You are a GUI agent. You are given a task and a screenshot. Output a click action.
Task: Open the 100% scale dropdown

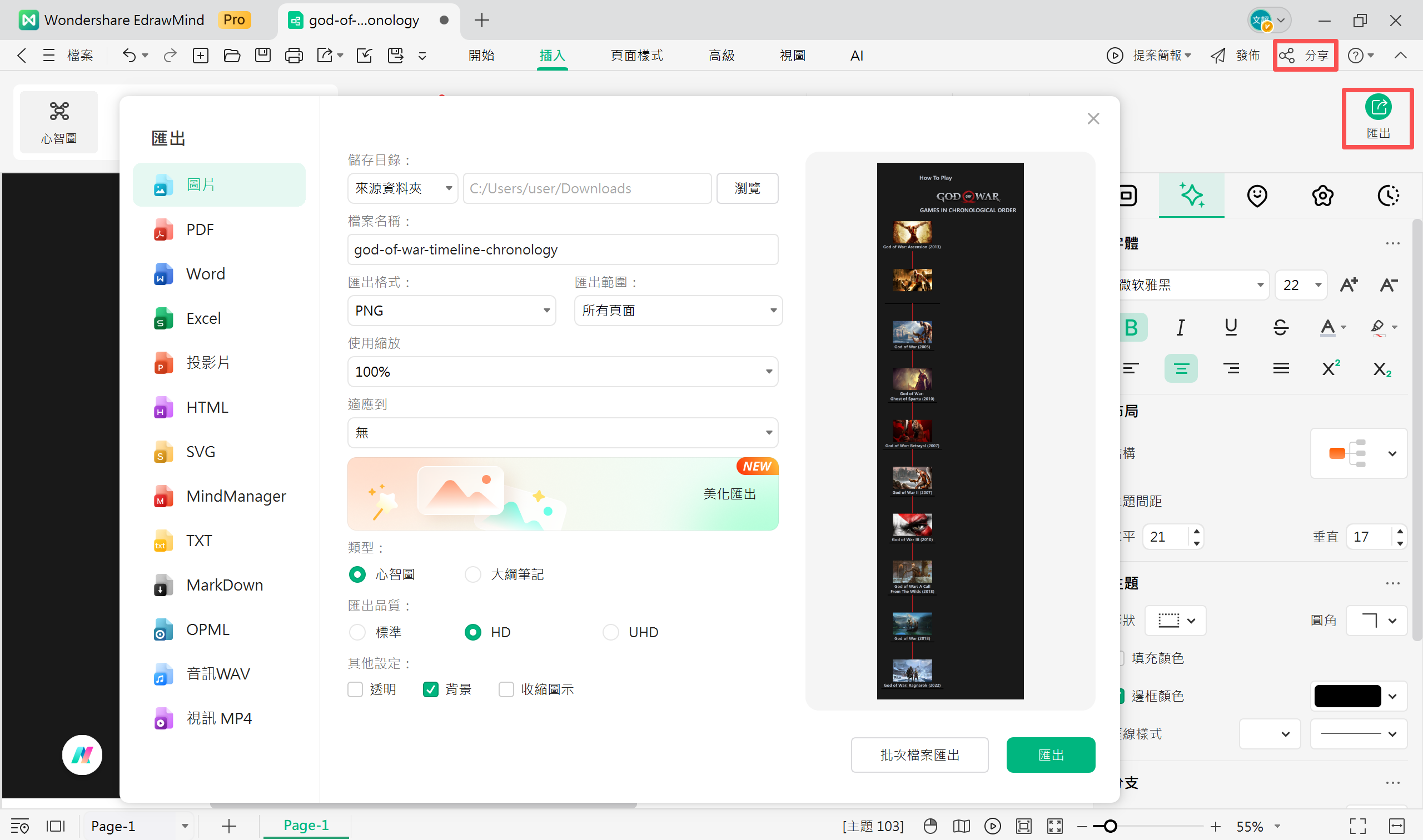563,371
